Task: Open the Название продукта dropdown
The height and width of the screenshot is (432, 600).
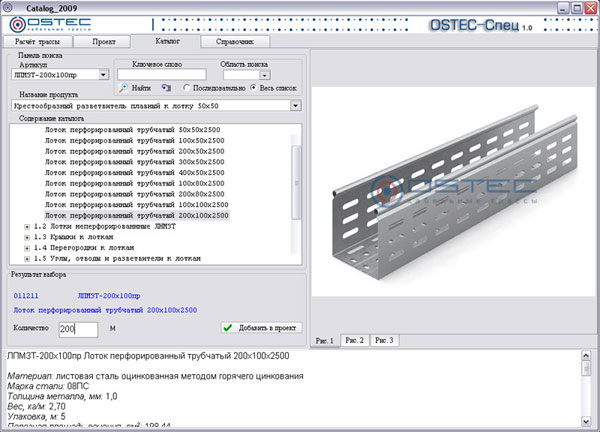Action: (x=296, y=104)
